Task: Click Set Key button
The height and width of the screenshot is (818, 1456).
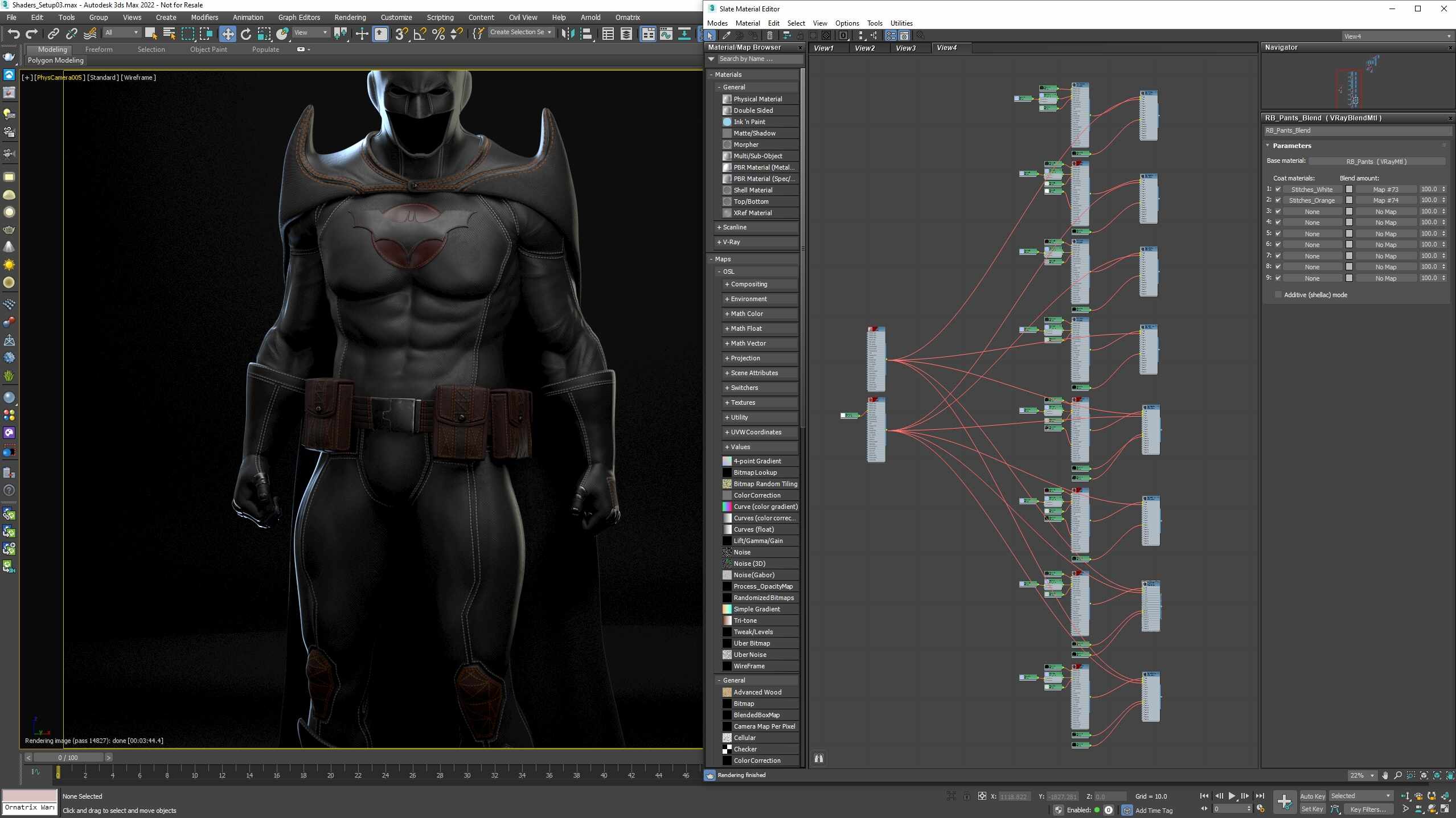Action: pyautogui.click(x=1312, y=809)
